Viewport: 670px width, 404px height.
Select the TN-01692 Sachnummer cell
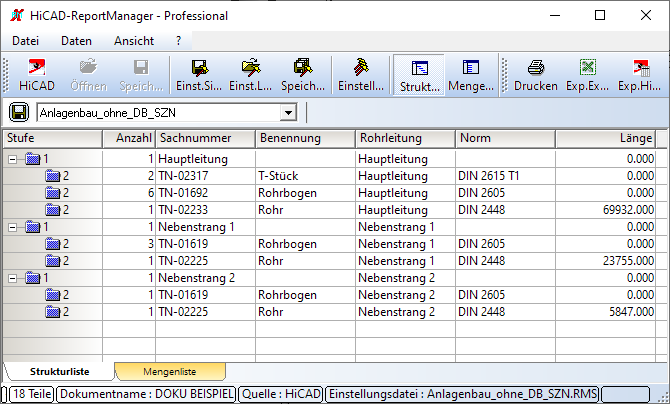pyautogui.click(x=205, y=193)
